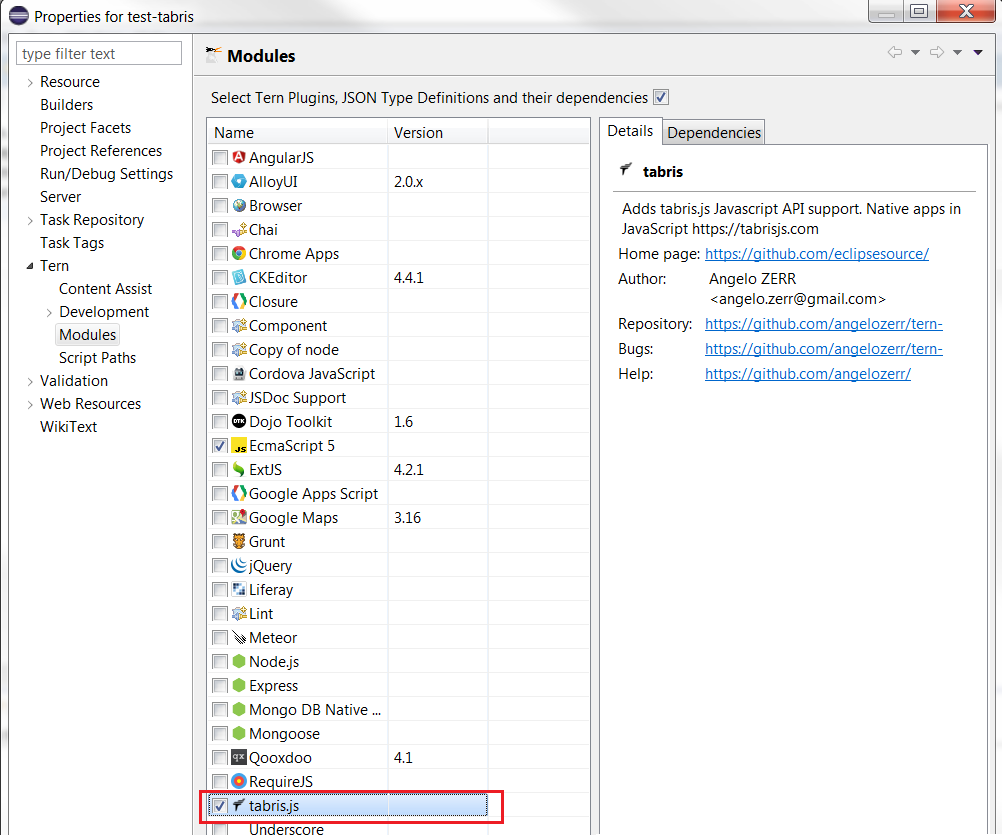Open the tabris home page link
Viewport: 1002px width, 835px height.
[x=816, y=254]
